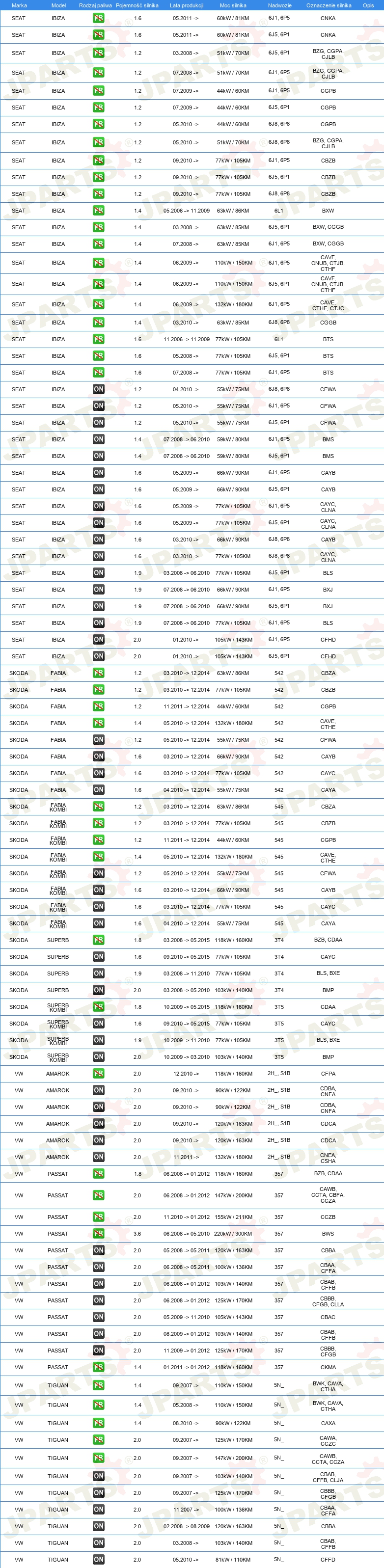Viewport: 384px width, 1568px height.
Task: Select the 12.2010 -> production date cell
Action: 186,1074
